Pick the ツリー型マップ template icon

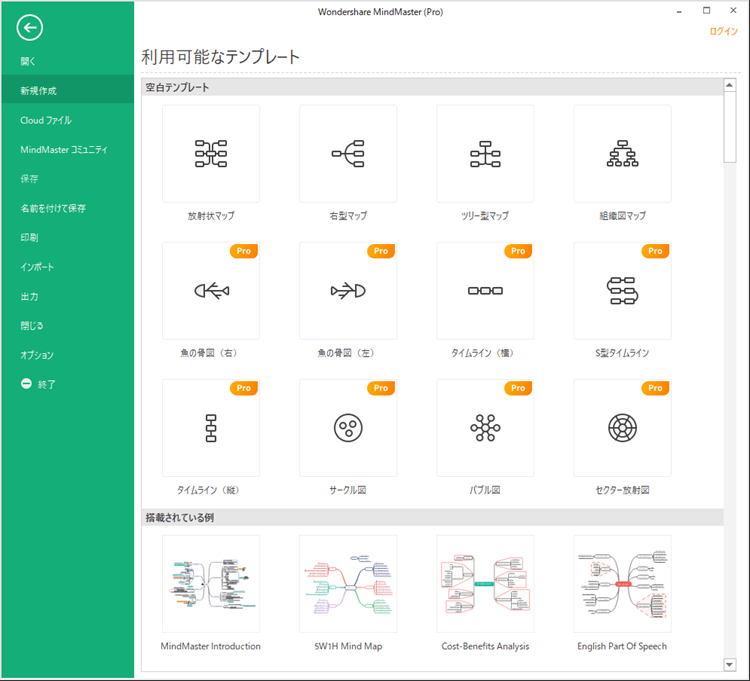coord(485,153)
